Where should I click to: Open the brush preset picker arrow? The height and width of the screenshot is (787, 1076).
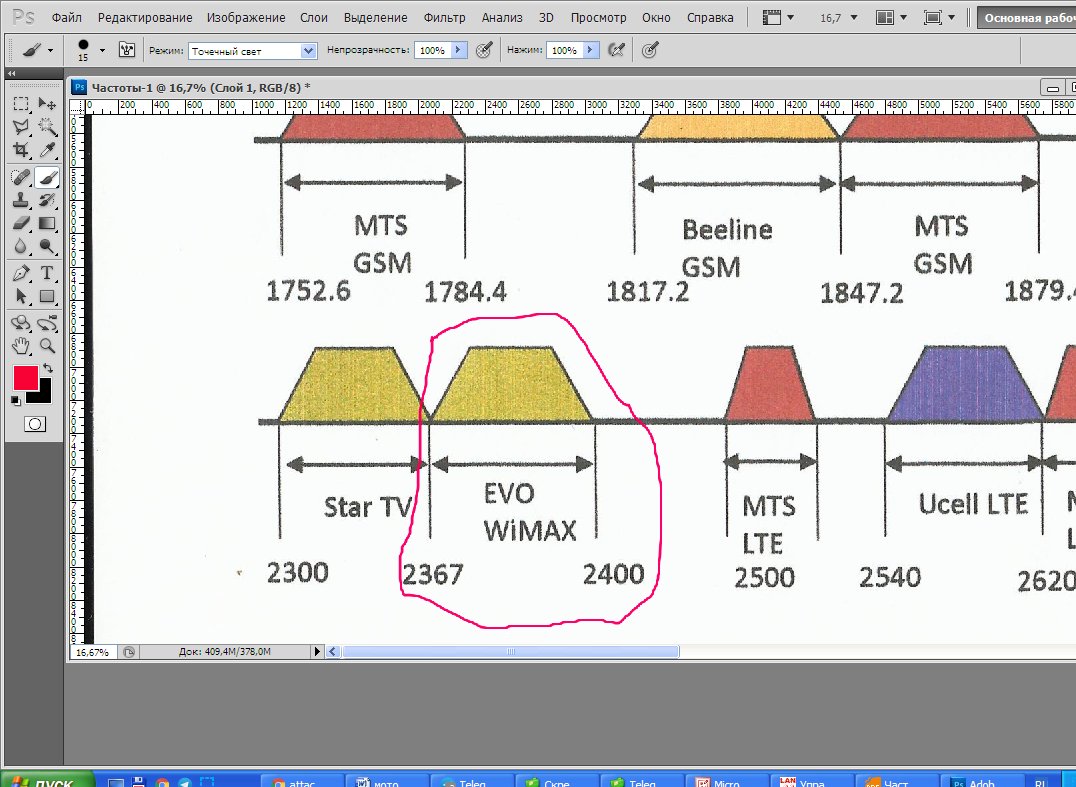tap(102, 50)
